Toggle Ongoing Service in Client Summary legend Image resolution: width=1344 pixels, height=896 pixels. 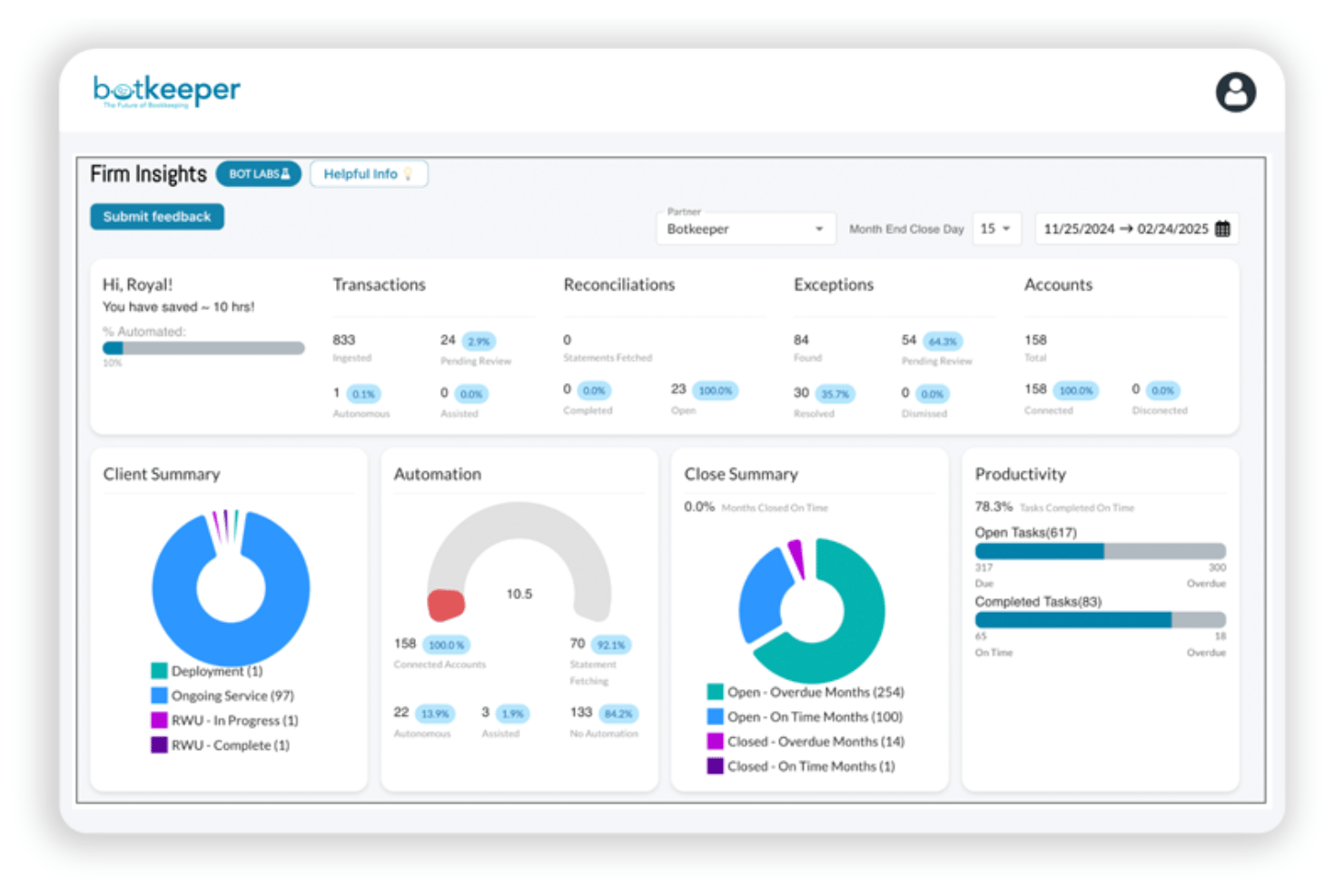223,695
